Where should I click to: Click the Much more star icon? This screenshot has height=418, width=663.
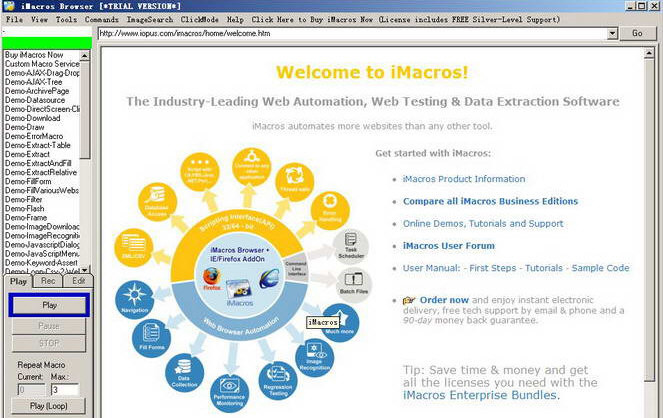[x=340, y=322]
